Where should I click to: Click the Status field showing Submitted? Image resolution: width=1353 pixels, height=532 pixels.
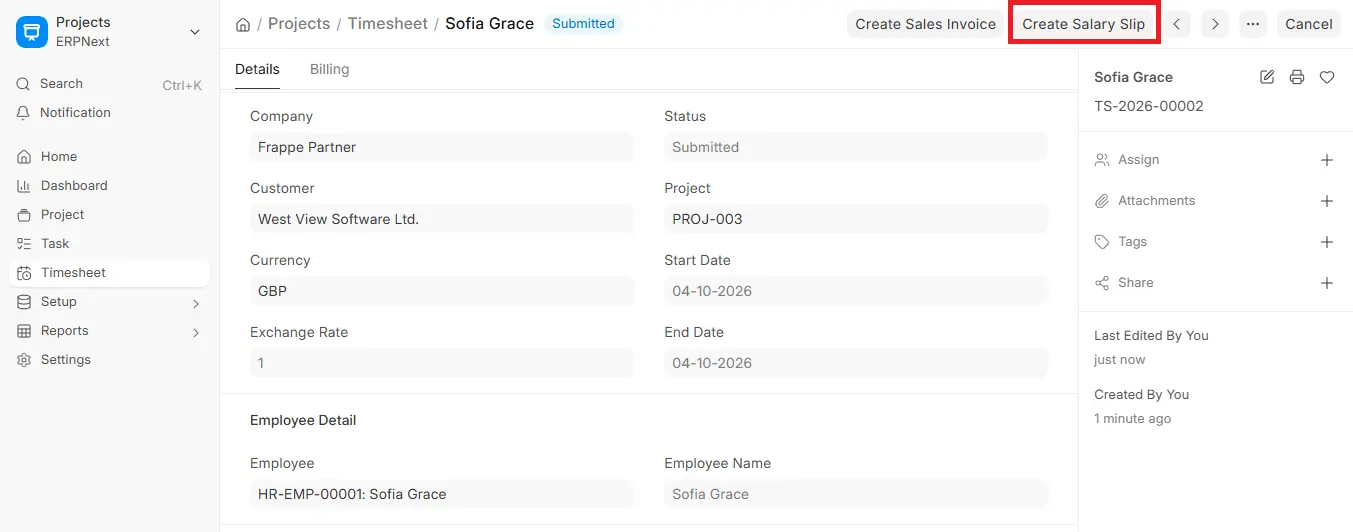856,147
